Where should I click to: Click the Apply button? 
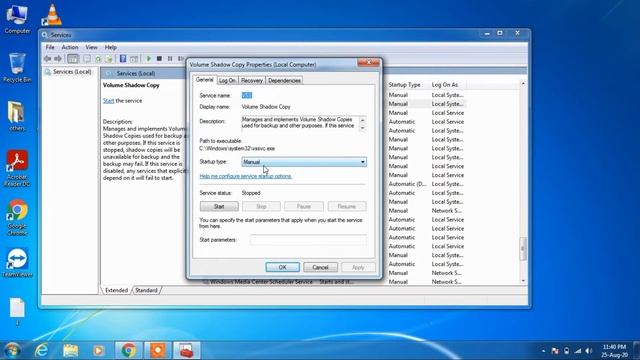click(x=358, y=267)
